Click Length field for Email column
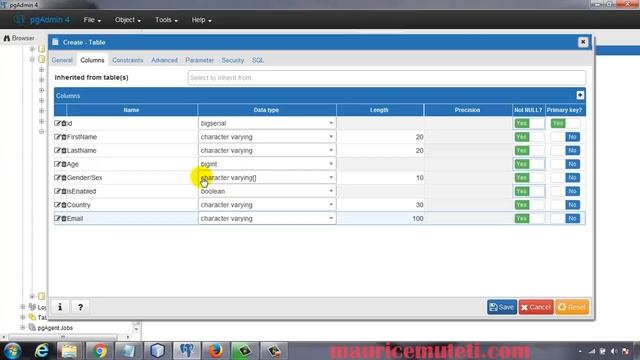 tap(380, 218)
